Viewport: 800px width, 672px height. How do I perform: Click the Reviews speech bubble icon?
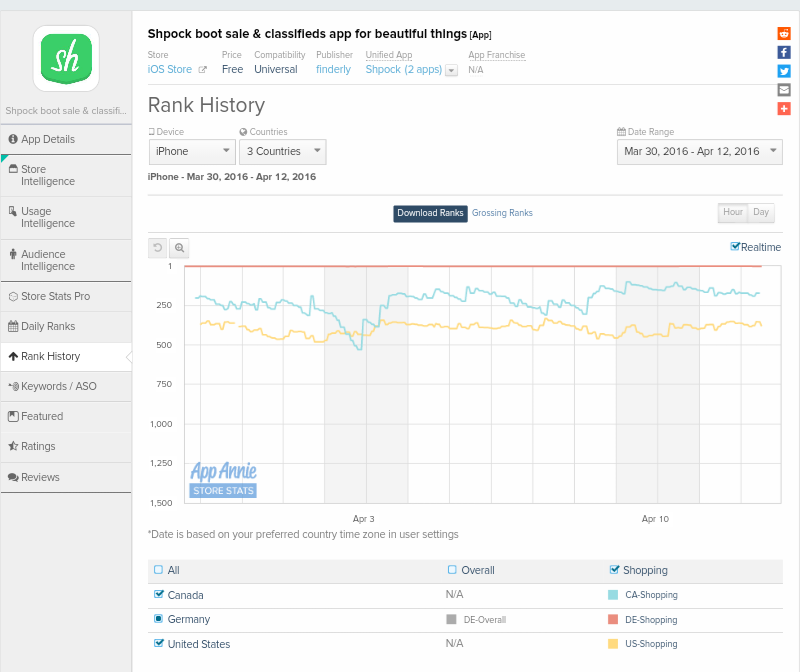[13, 477]
